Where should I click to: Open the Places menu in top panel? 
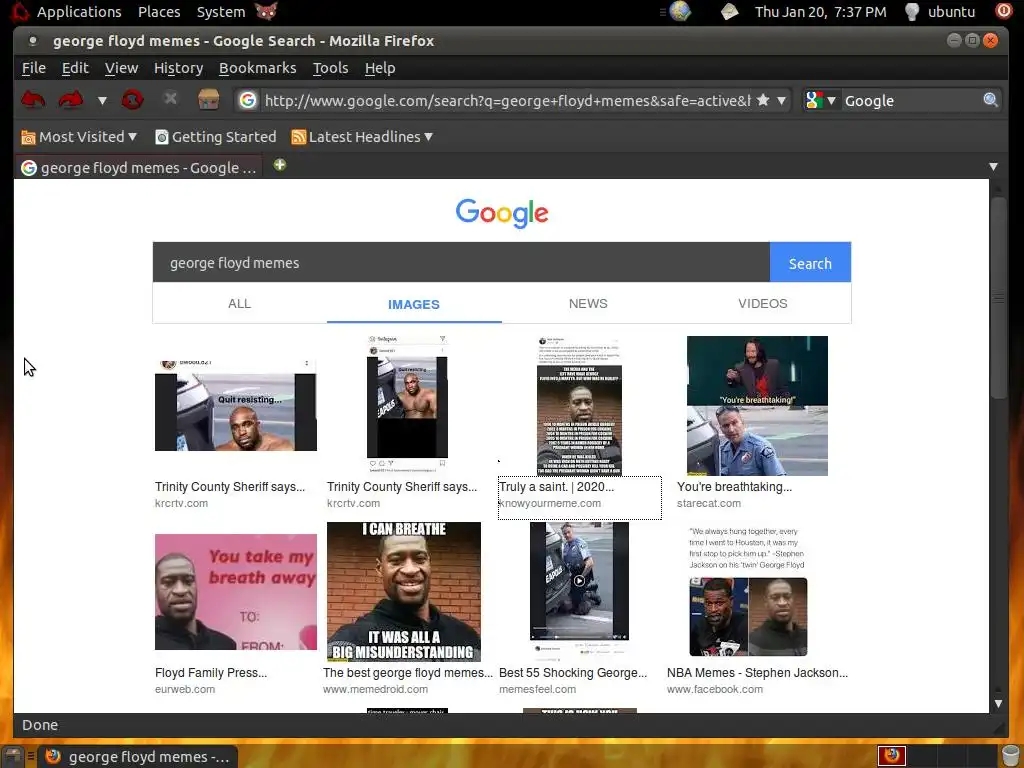[159, 12]
